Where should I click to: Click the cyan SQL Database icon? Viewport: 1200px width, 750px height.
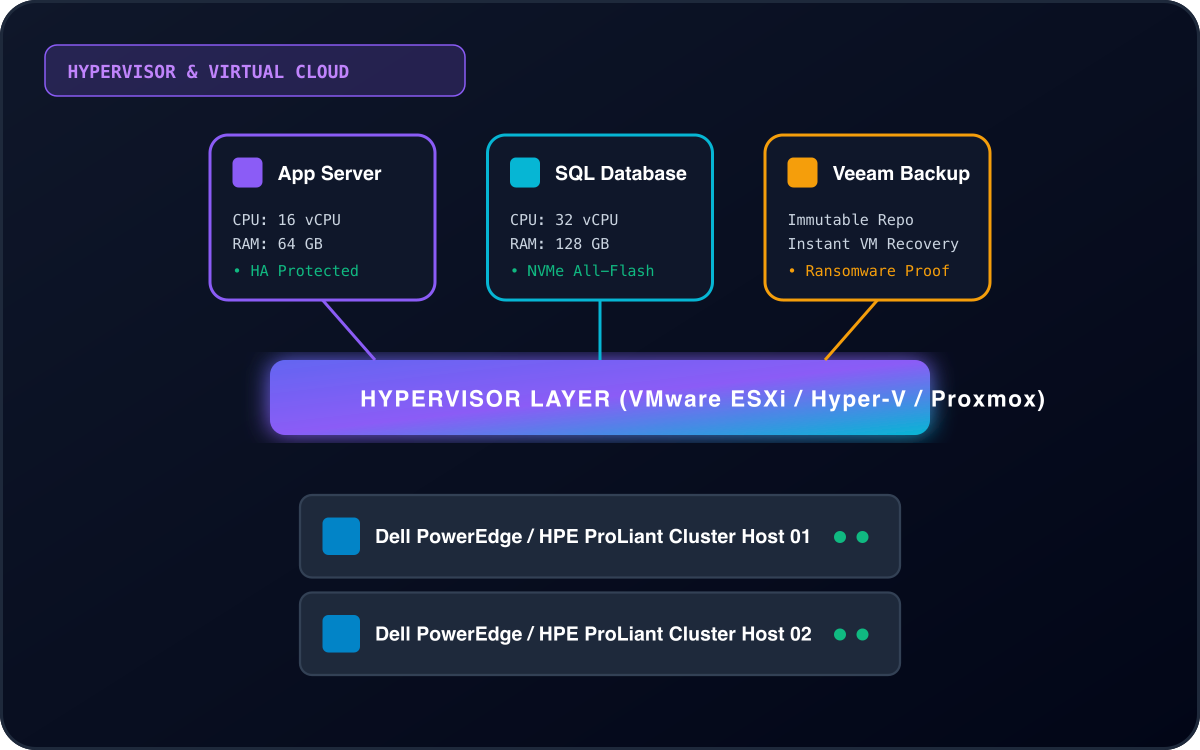[525, 173]
